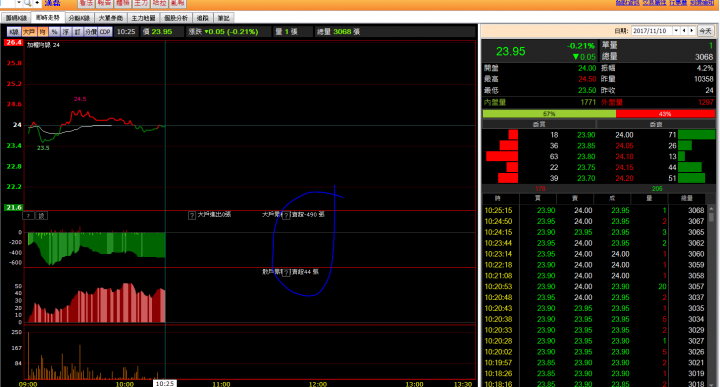Click the 最低 23.50 value

tap(587, 90)
